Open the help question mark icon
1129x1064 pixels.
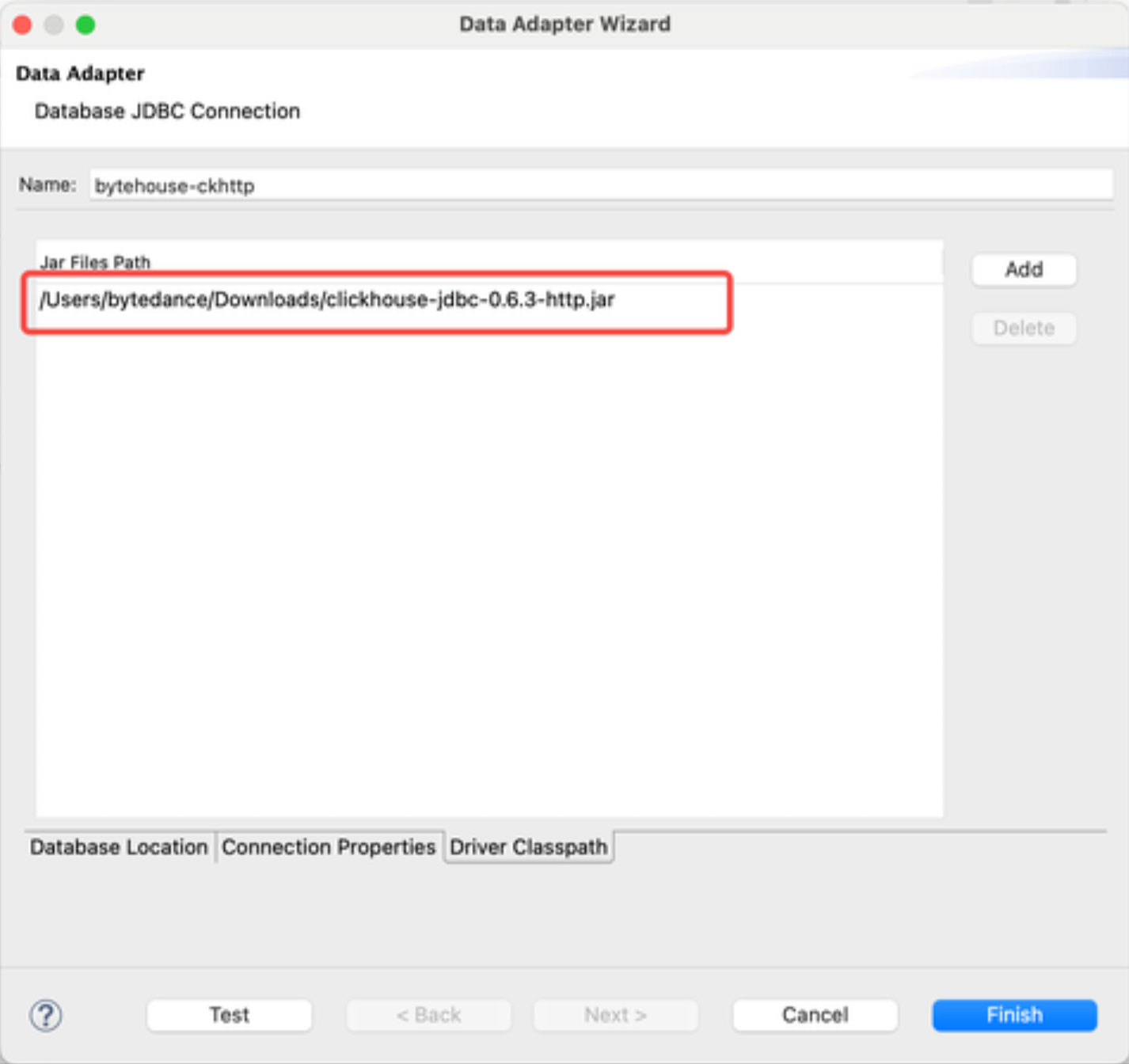click(x=46, y=1015)
